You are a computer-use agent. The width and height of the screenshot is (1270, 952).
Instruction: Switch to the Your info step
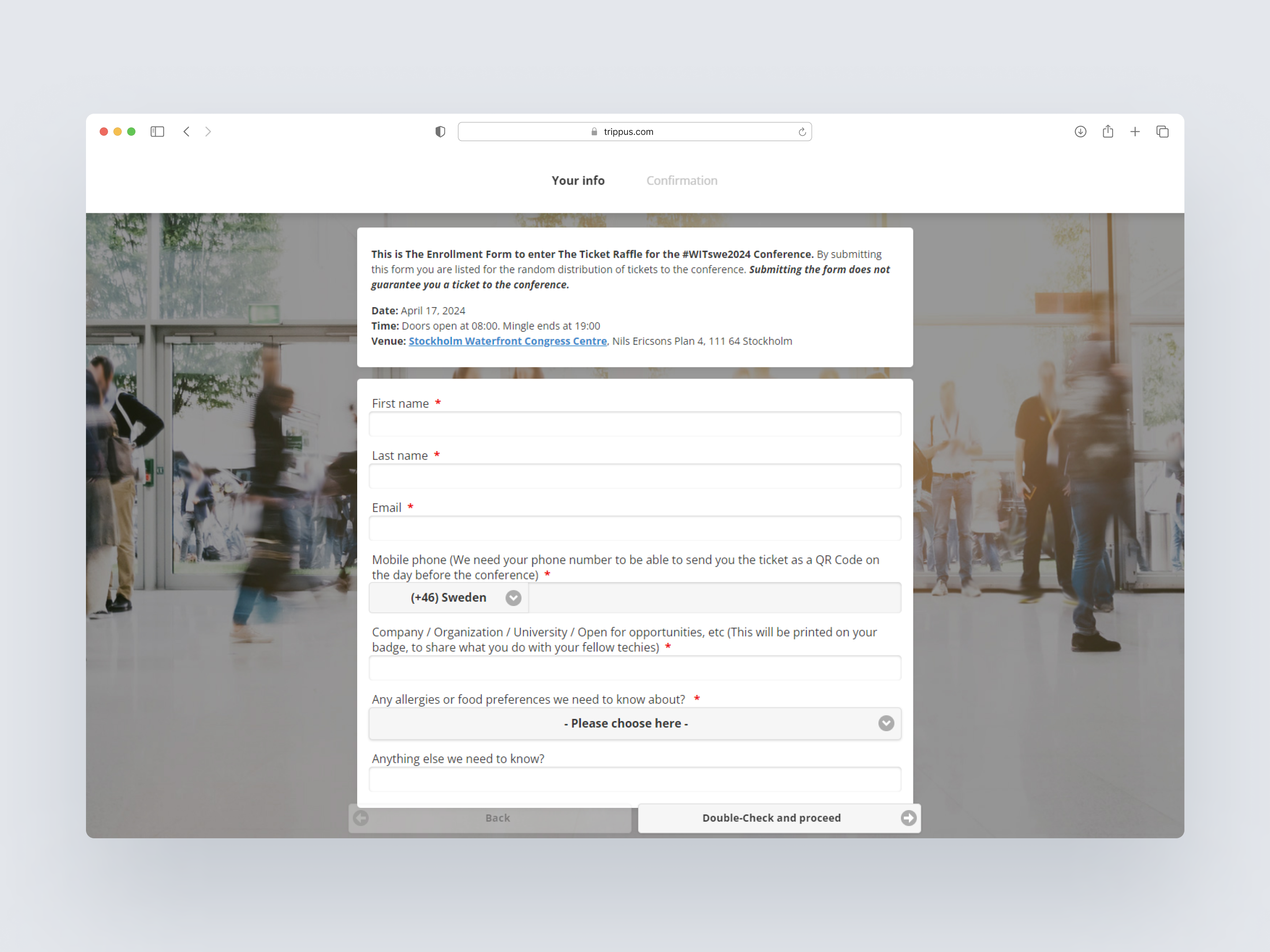click(578, 180)
